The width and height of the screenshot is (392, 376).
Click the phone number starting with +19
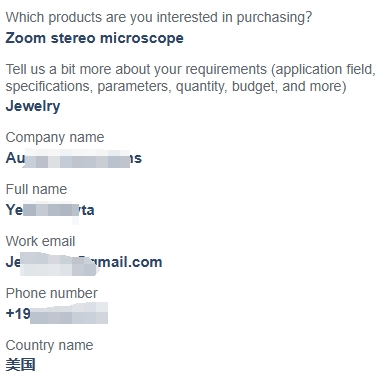click(x=57, y=314)
